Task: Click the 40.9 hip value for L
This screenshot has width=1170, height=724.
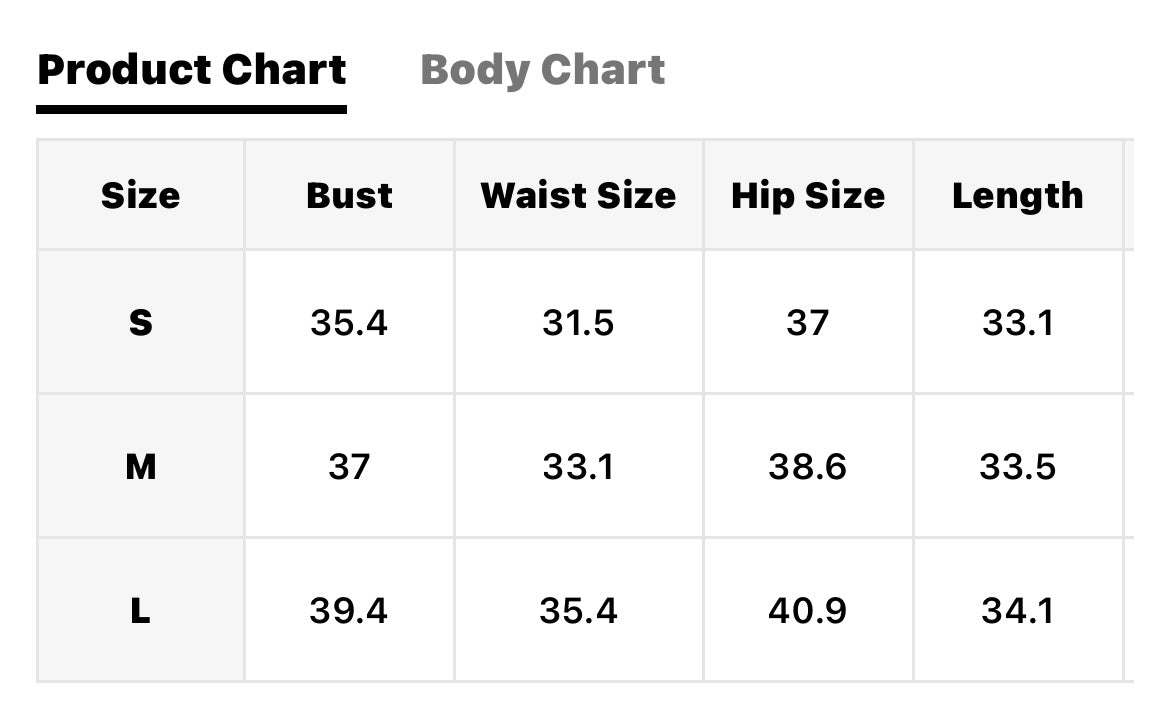Action: [808, 611]
